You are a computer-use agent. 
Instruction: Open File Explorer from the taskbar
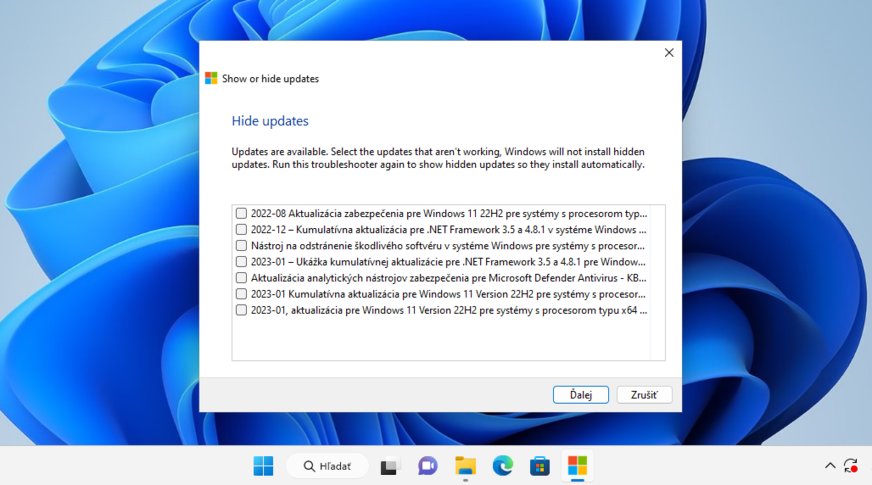point(465,466)
